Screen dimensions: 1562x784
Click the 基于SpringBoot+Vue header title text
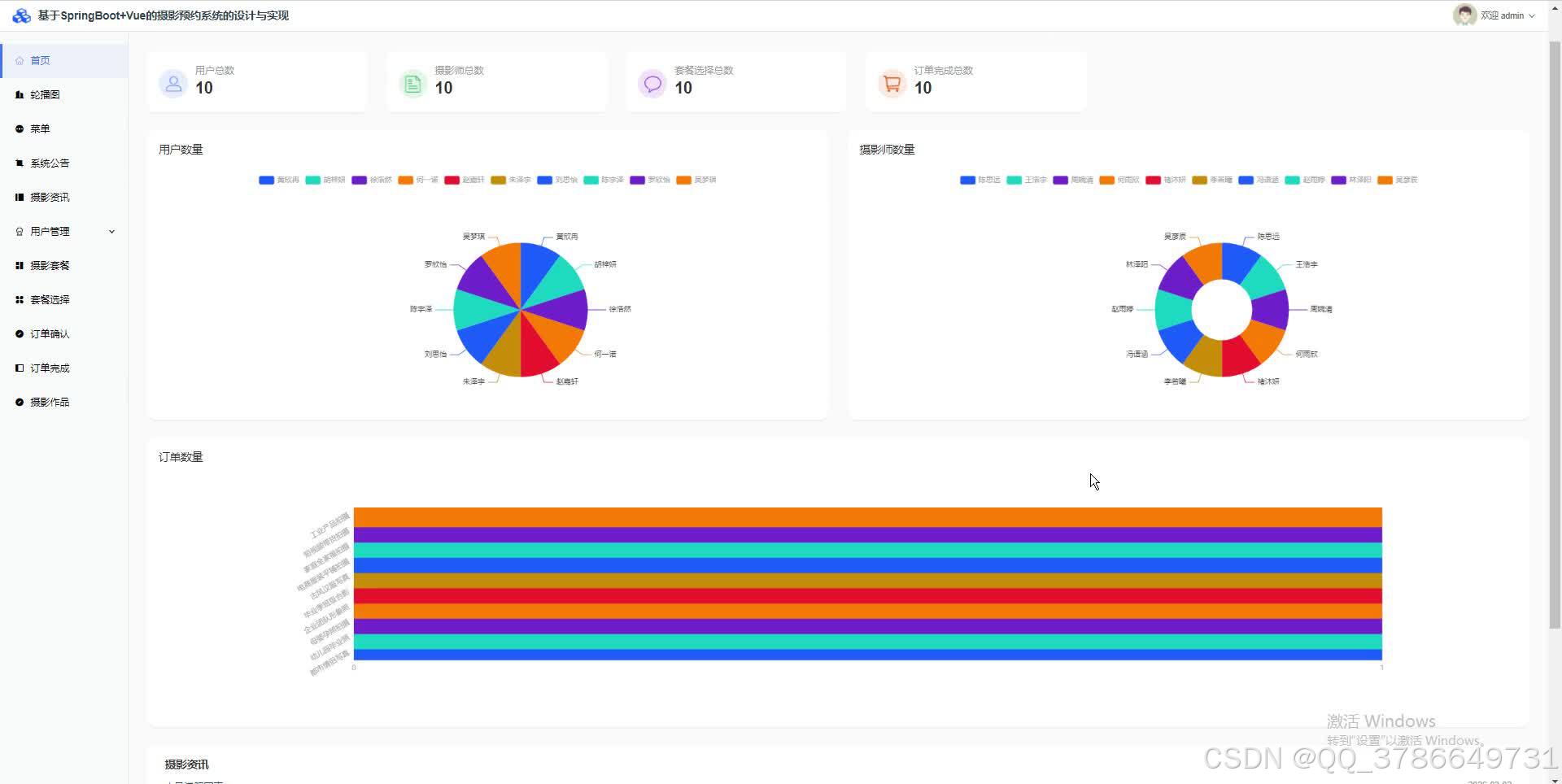click(x=163, y=15)
